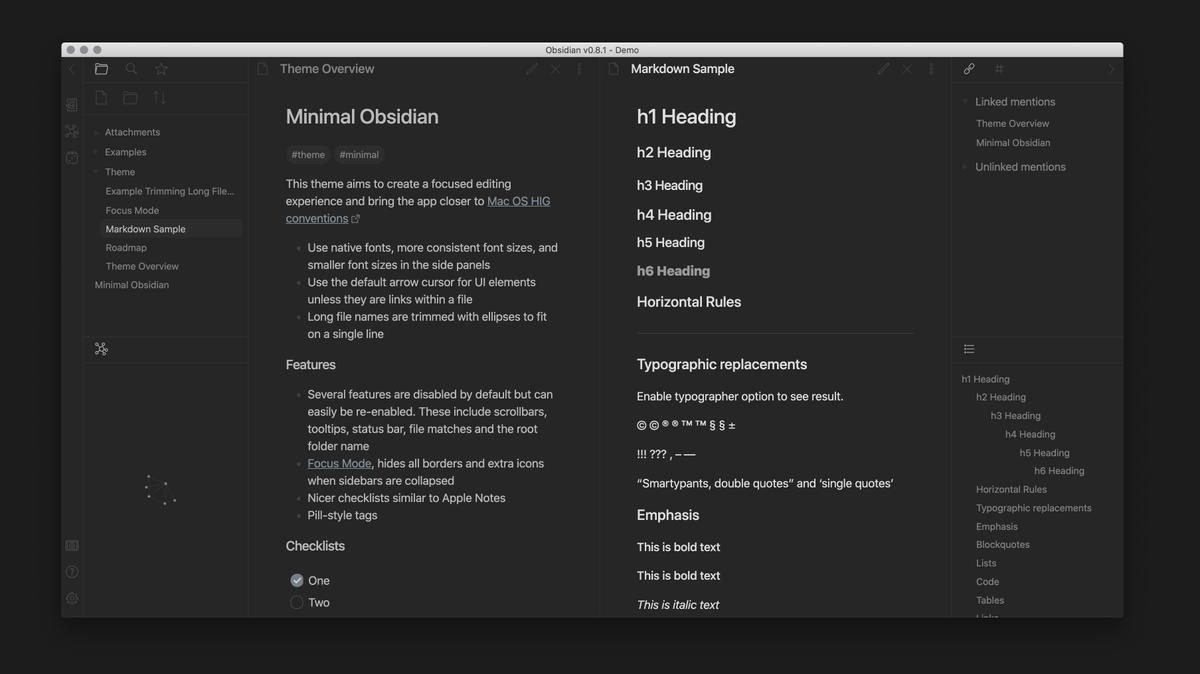Viewport: 1200px width, 674px height.
Task: Check the checklist item Two
Action: pyautogui.click(x=297, y=602)
